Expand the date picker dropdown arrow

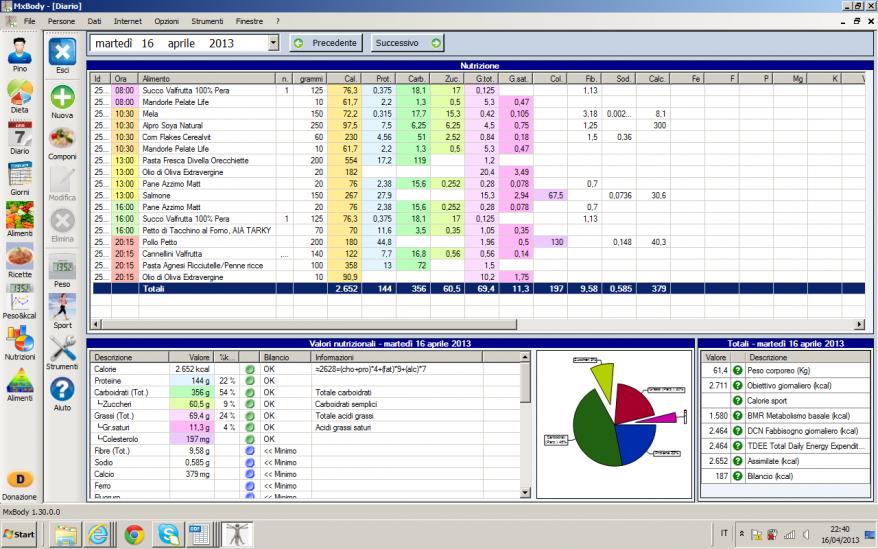(273, 43)
